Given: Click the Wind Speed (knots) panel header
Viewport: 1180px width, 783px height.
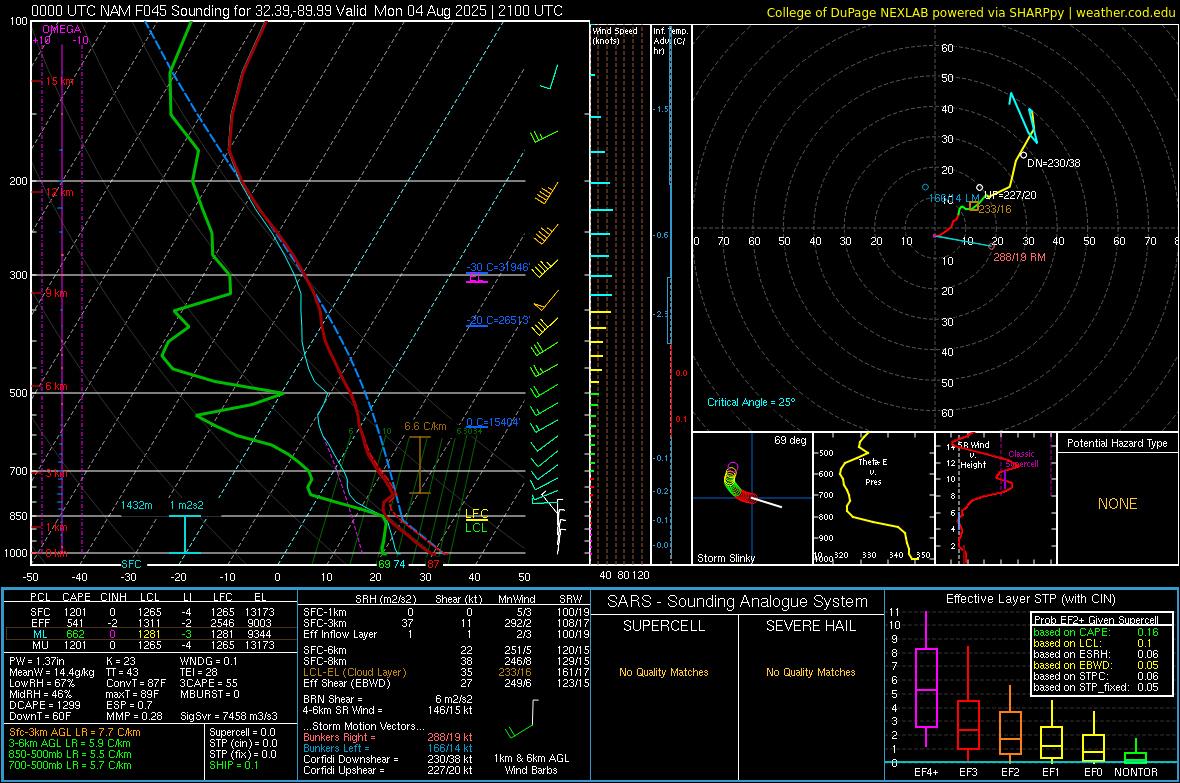Looking at the screenshot, I should pos(615,35).
